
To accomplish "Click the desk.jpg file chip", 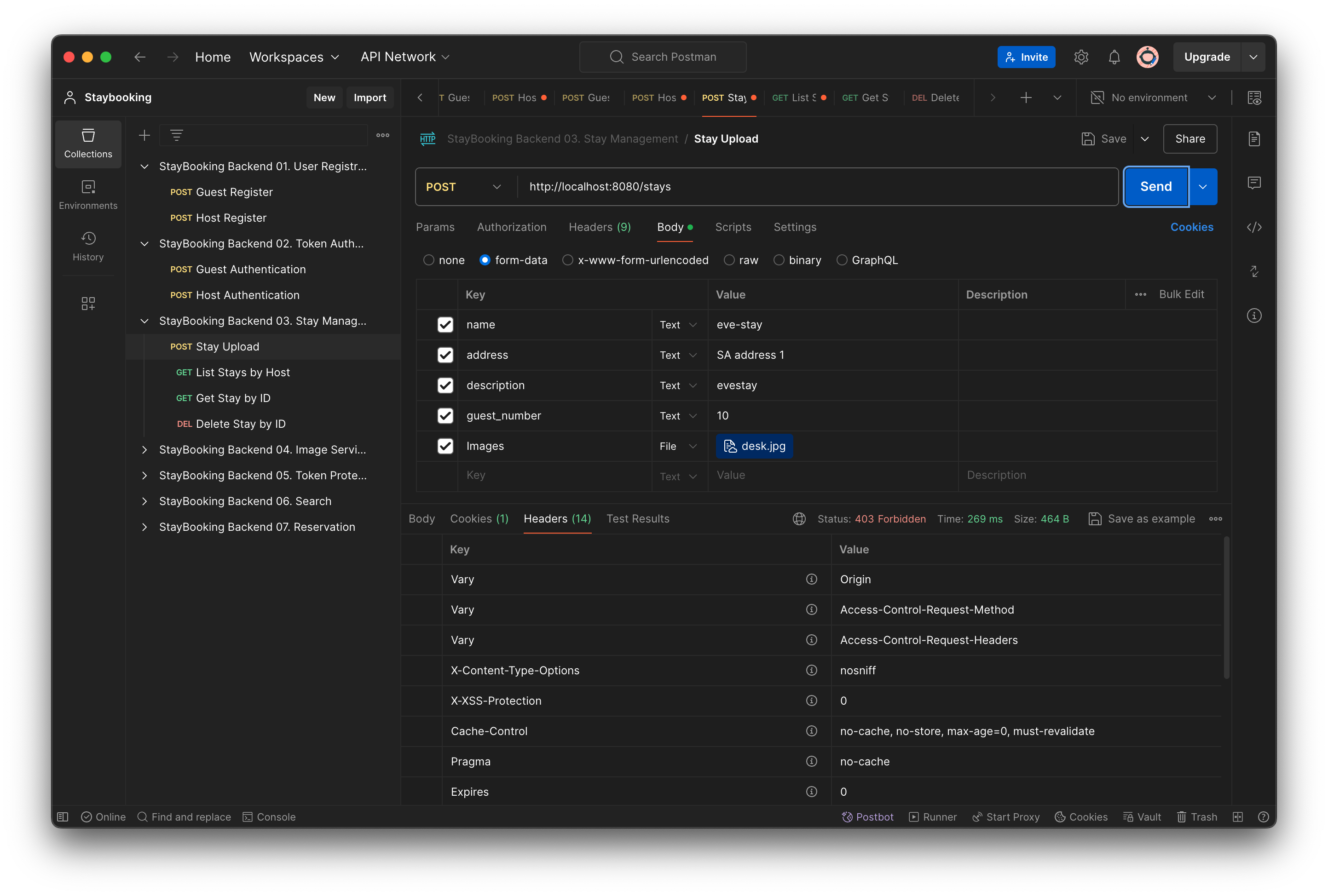I will pyautogui.click(x=754, y=446).
